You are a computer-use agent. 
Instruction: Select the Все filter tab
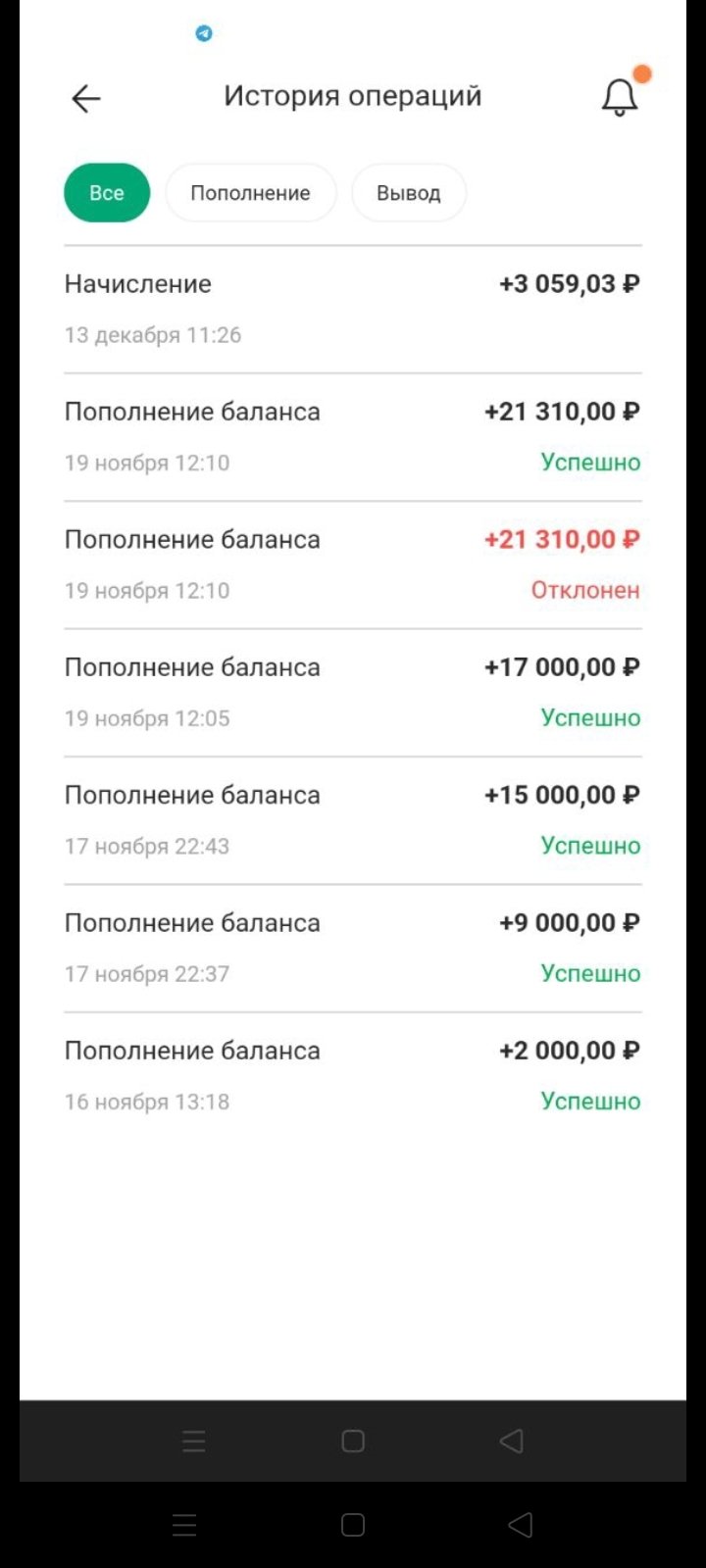coord(107,193)
